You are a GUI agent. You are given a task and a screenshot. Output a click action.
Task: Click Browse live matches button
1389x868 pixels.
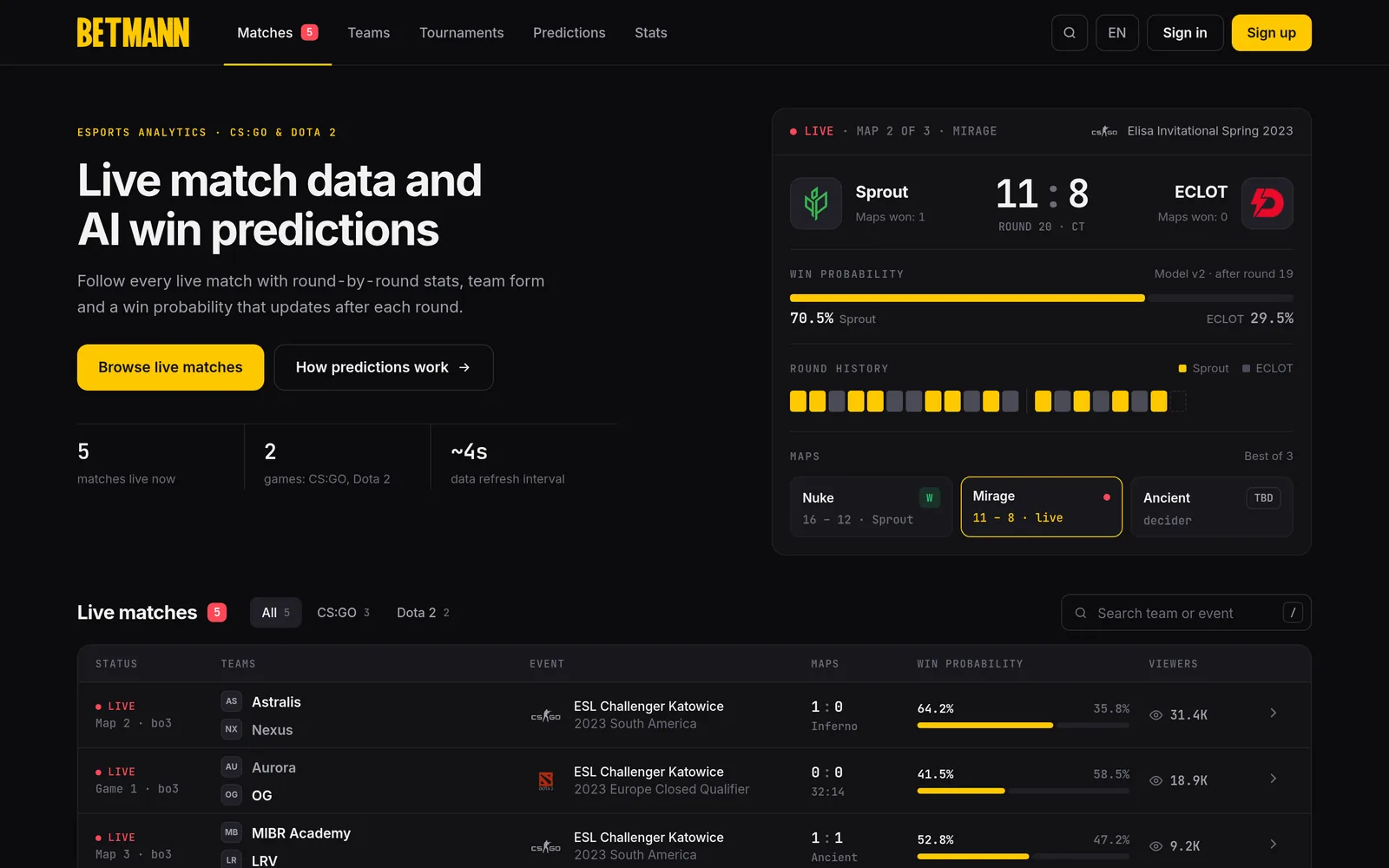[x=170, y=367]
